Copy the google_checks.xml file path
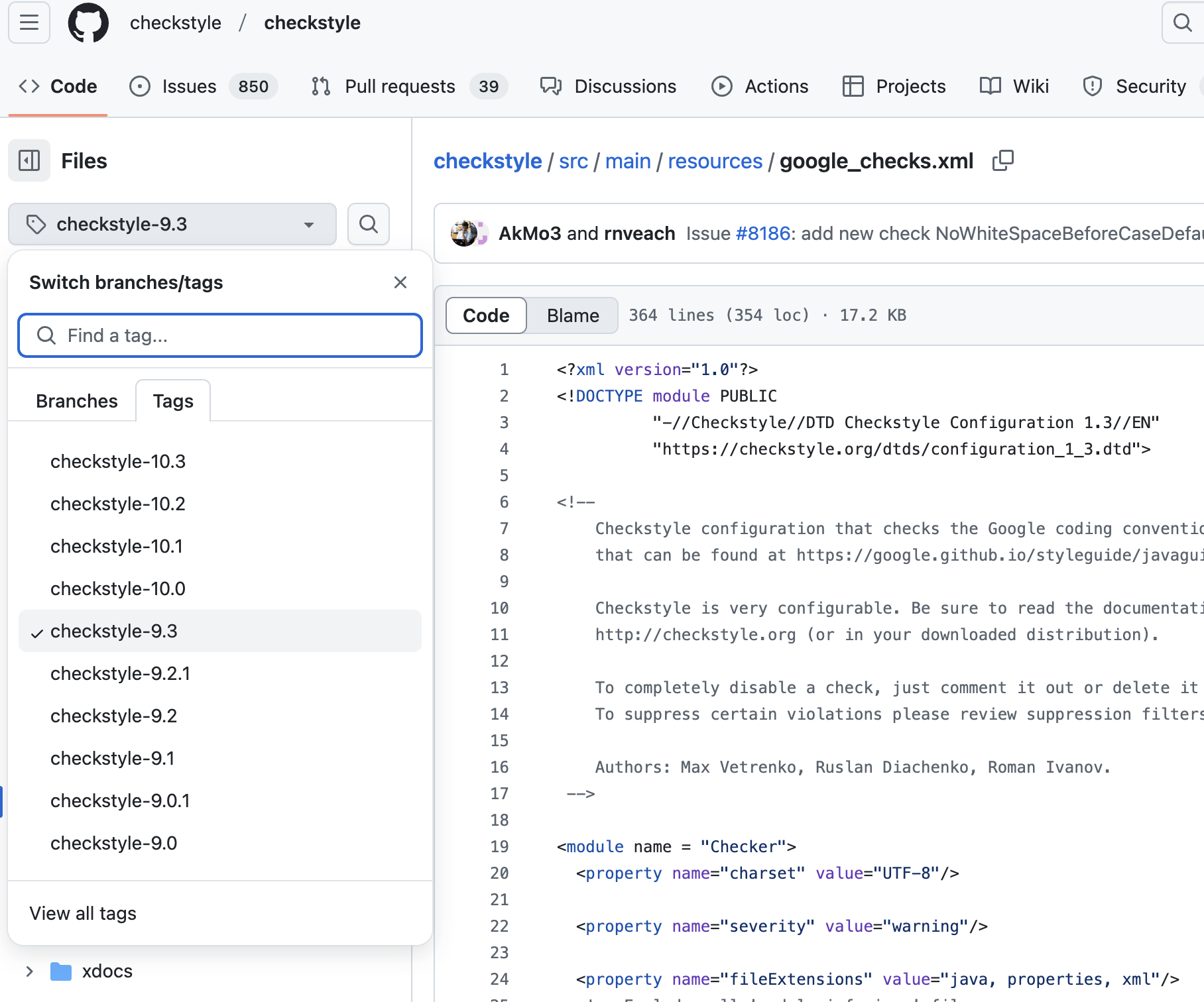1204x1002 pixels. click(1002, 160)
